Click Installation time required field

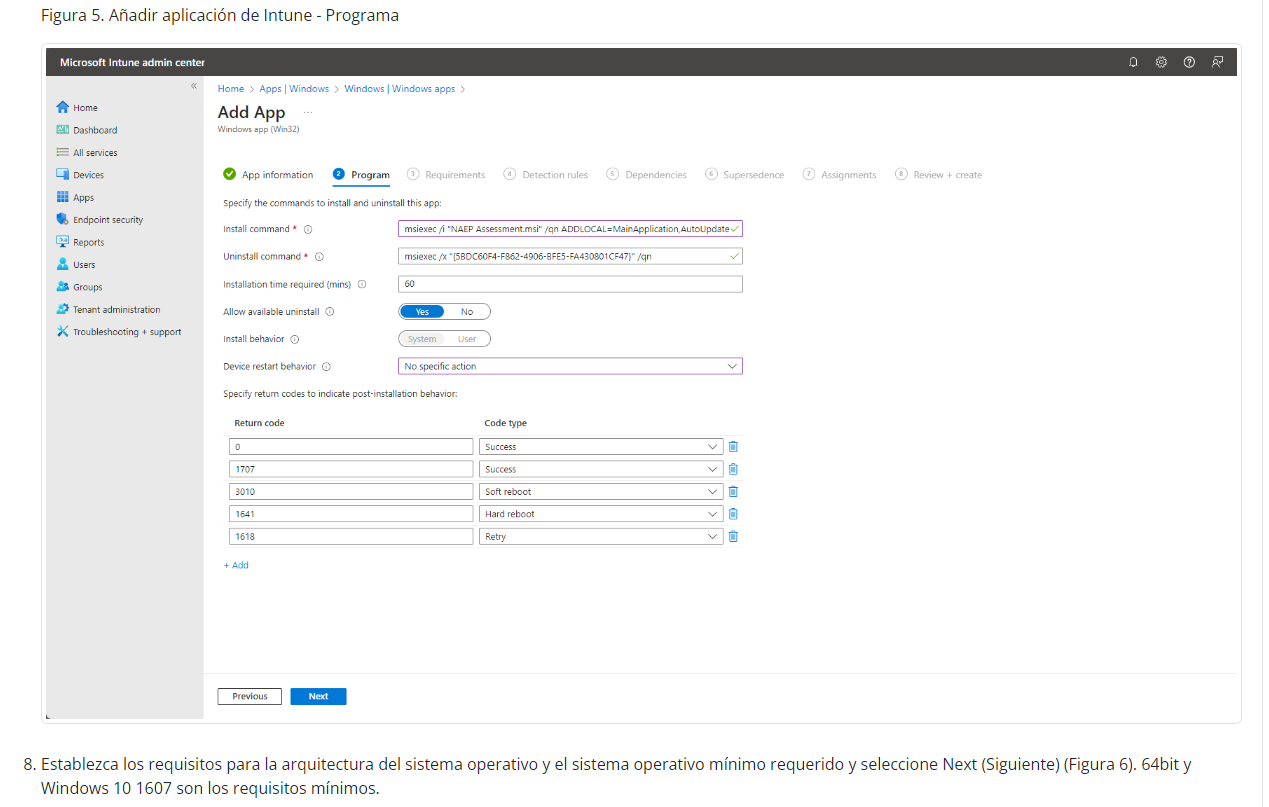[570, 284]
